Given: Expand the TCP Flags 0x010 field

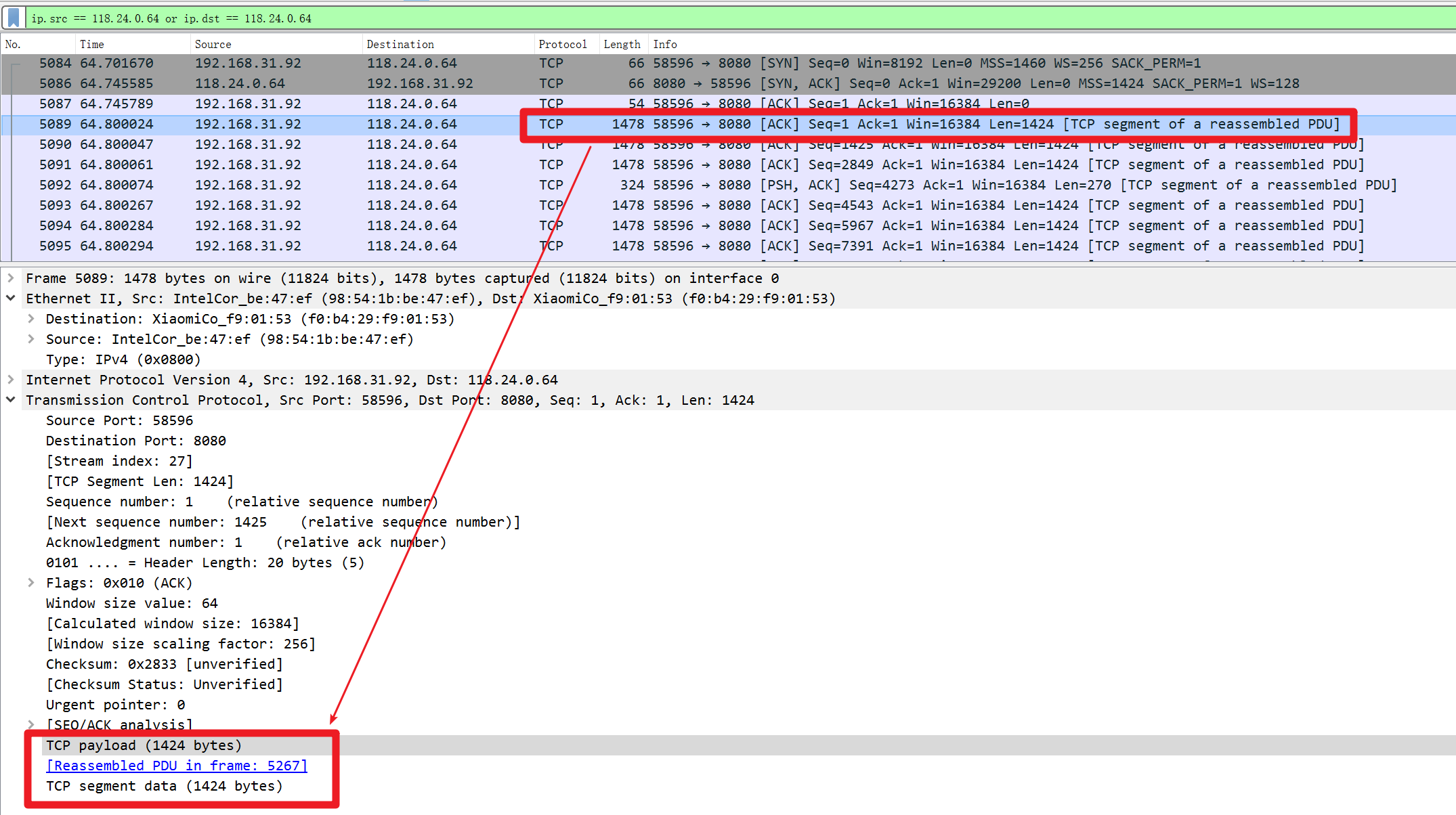Looking at the screenshot, I should pyautogui.click(x=31, y=583).
